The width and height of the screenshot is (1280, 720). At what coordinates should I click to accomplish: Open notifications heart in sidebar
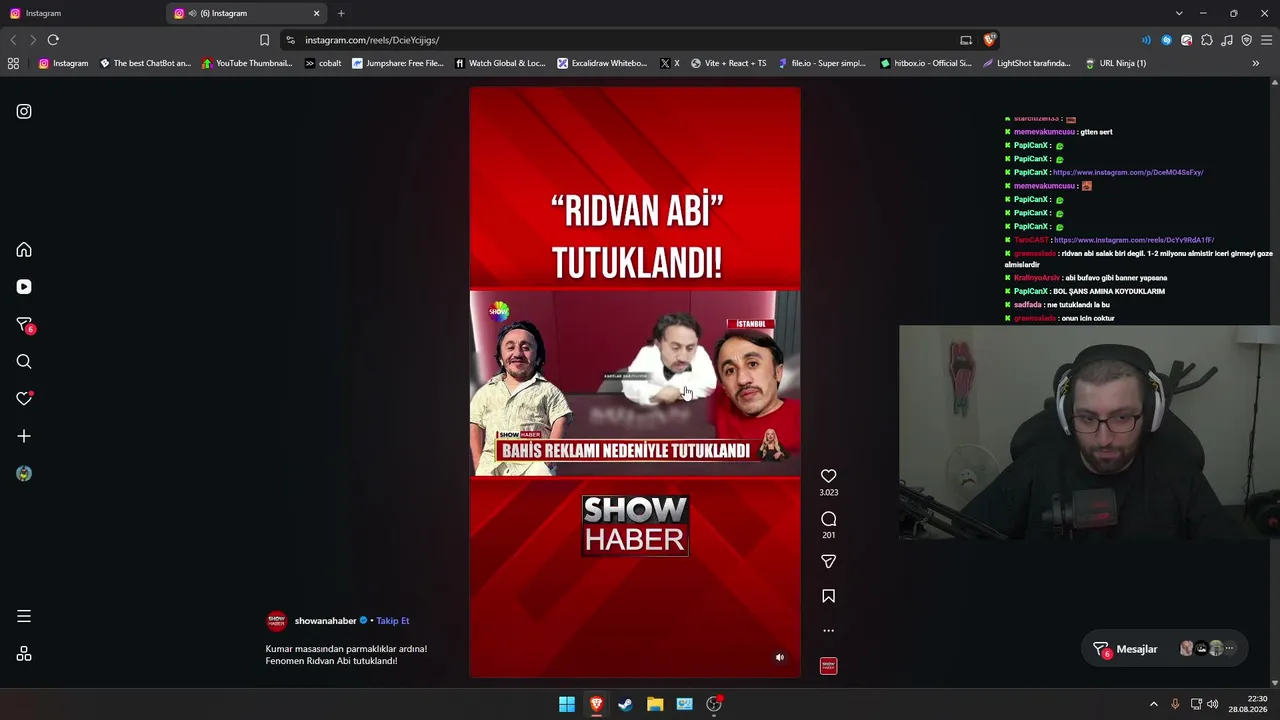[24, 398]
